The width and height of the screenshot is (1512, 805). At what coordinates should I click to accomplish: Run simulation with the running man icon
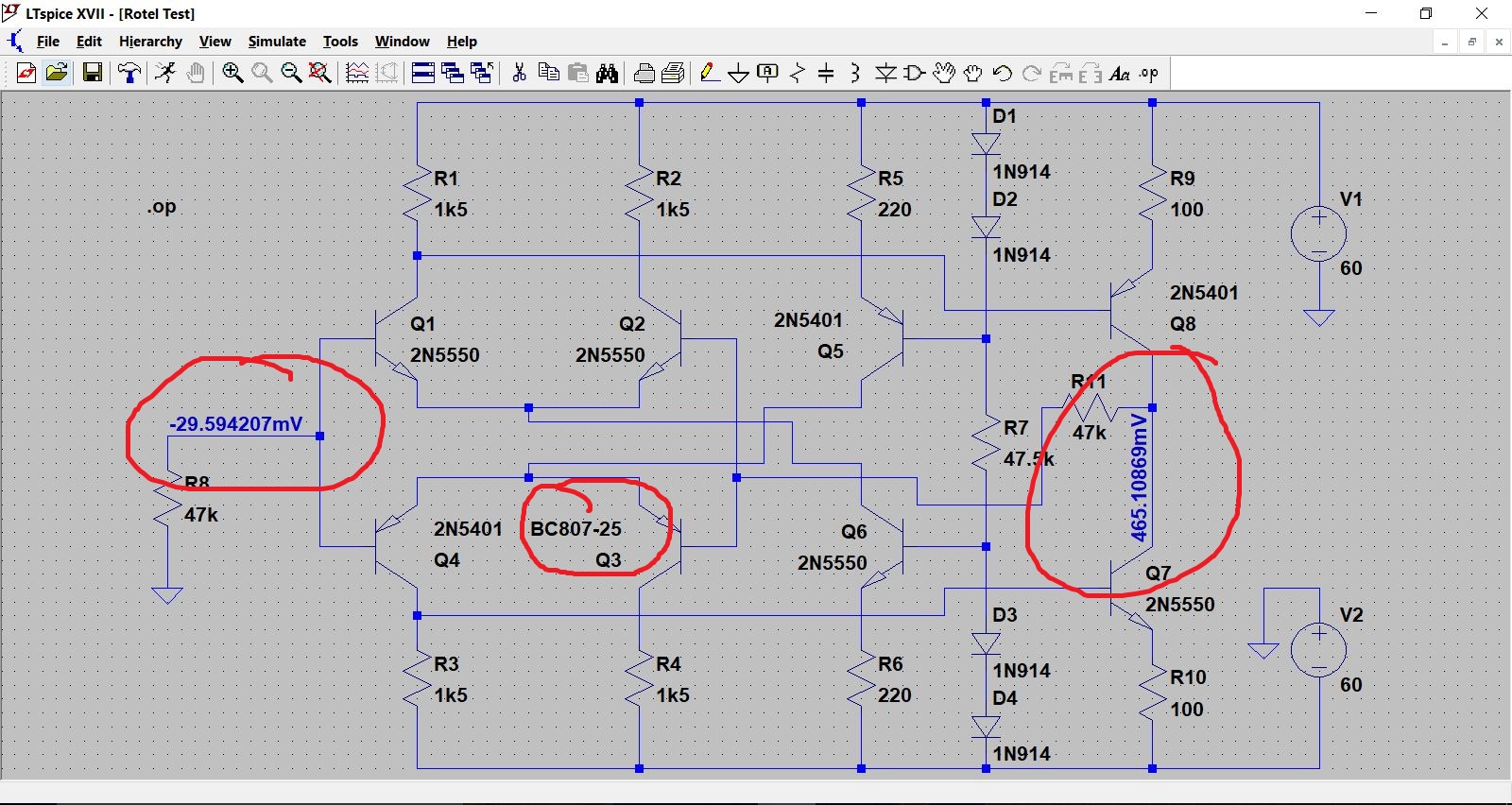click(165, 73)
